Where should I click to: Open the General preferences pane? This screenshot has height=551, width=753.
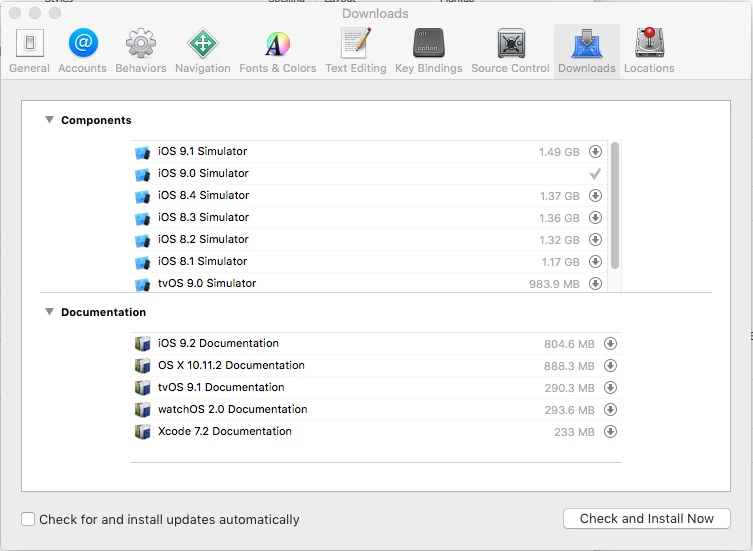[x=29, y=51]
